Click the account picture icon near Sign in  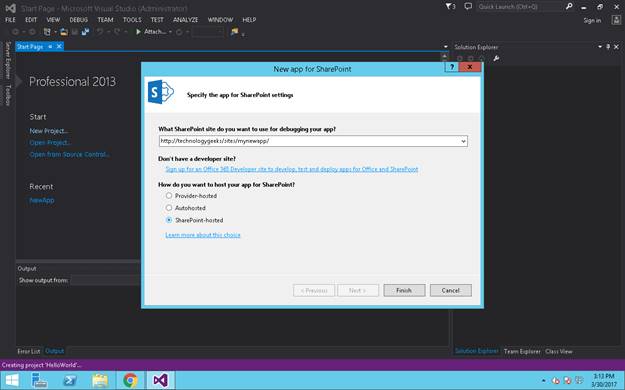[x=616, y=20]
